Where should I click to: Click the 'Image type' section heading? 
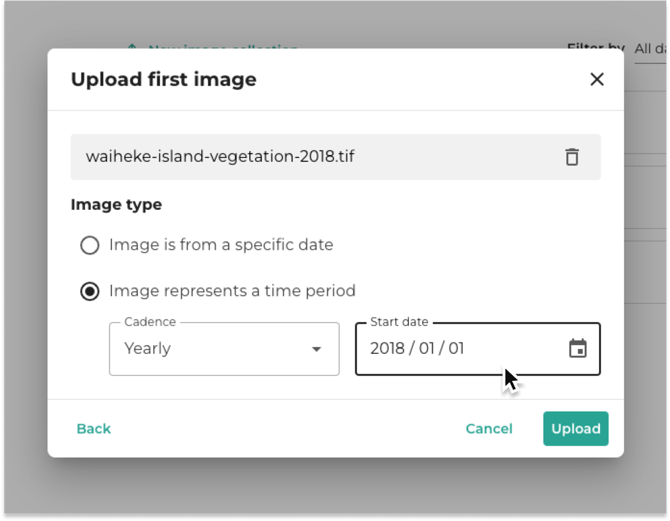point(116,204)
